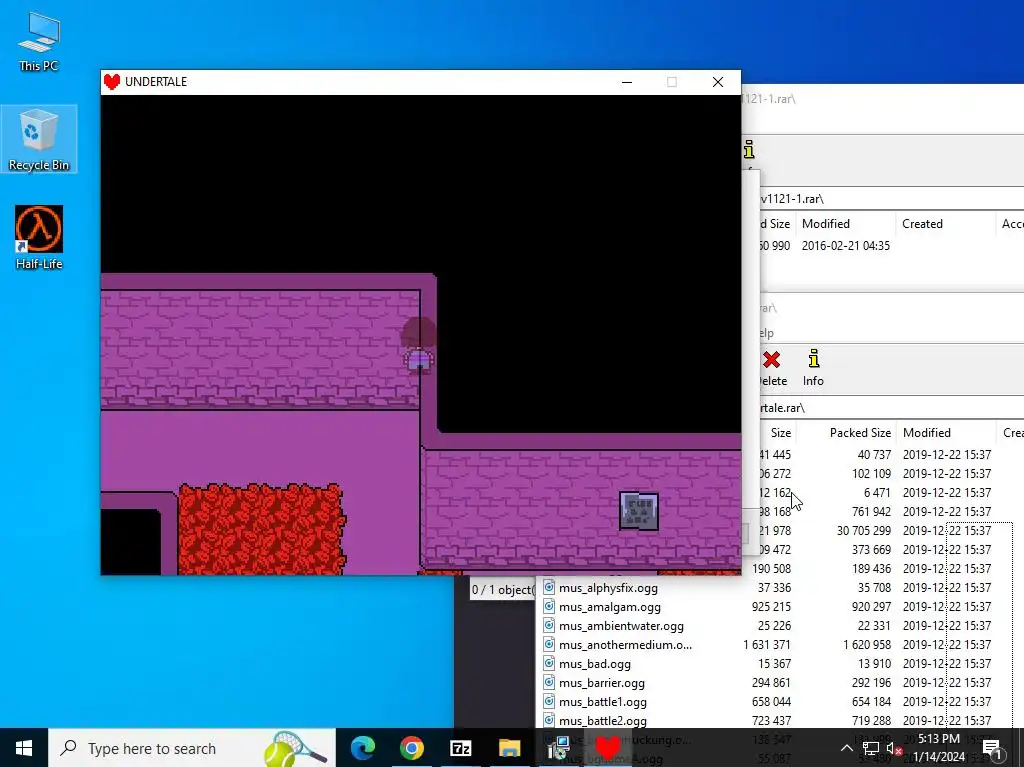This screenshot has height=767, width=1024.
Task: Click the file icon beside mus_barrier.ogg
Action: click(x=549, y=683)
